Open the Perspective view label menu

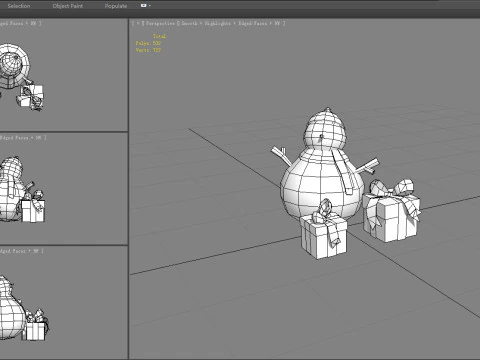tap(160, 23)
